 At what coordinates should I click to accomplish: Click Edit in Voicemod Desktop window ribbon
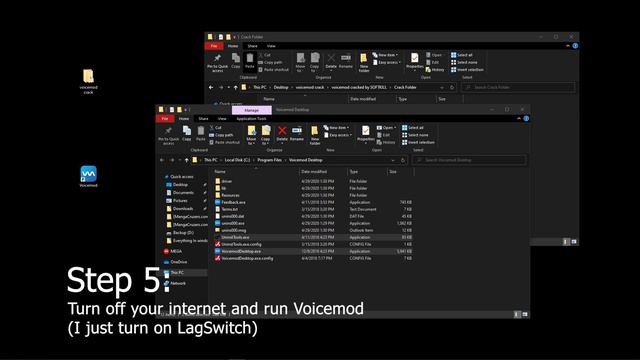click(x=384, y=135)
